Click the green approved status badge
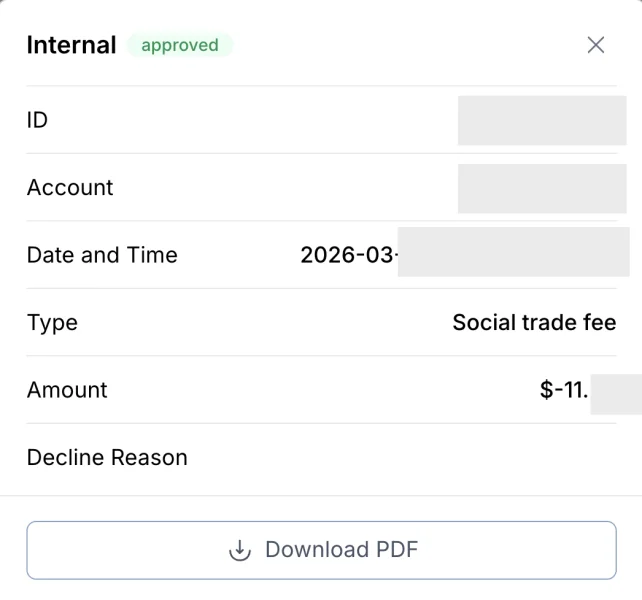The image size is (642, 600). [x=180, y=45]
